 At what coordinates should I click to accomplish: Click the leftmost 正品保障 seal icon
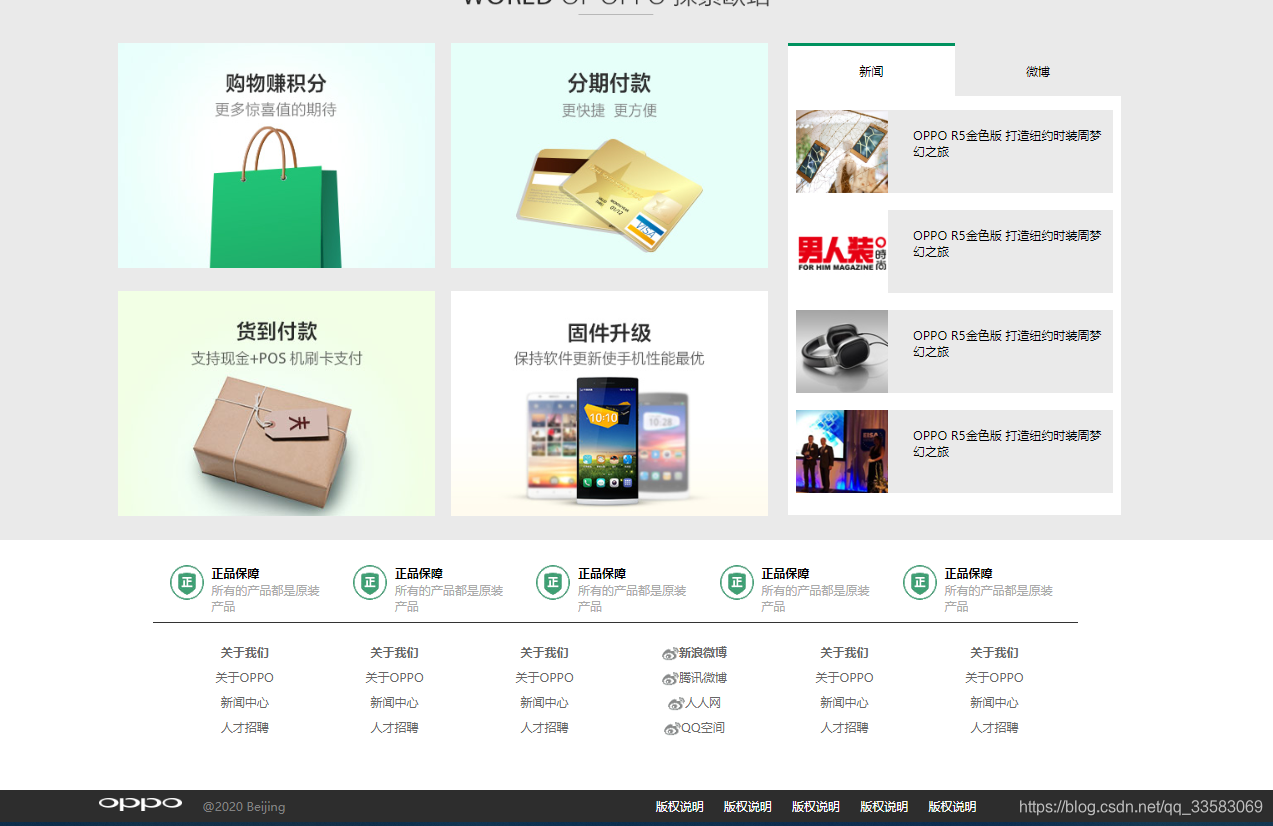pyautogui.click(x=186, y=582)
